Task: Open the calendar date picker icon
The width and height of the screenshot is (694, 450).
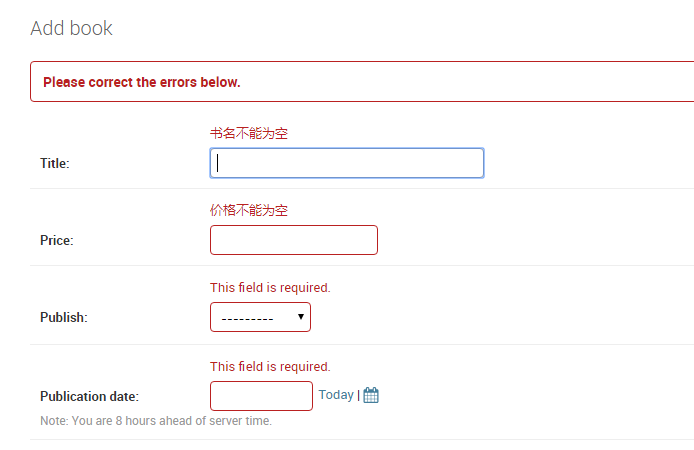Action: coord(371,395)
